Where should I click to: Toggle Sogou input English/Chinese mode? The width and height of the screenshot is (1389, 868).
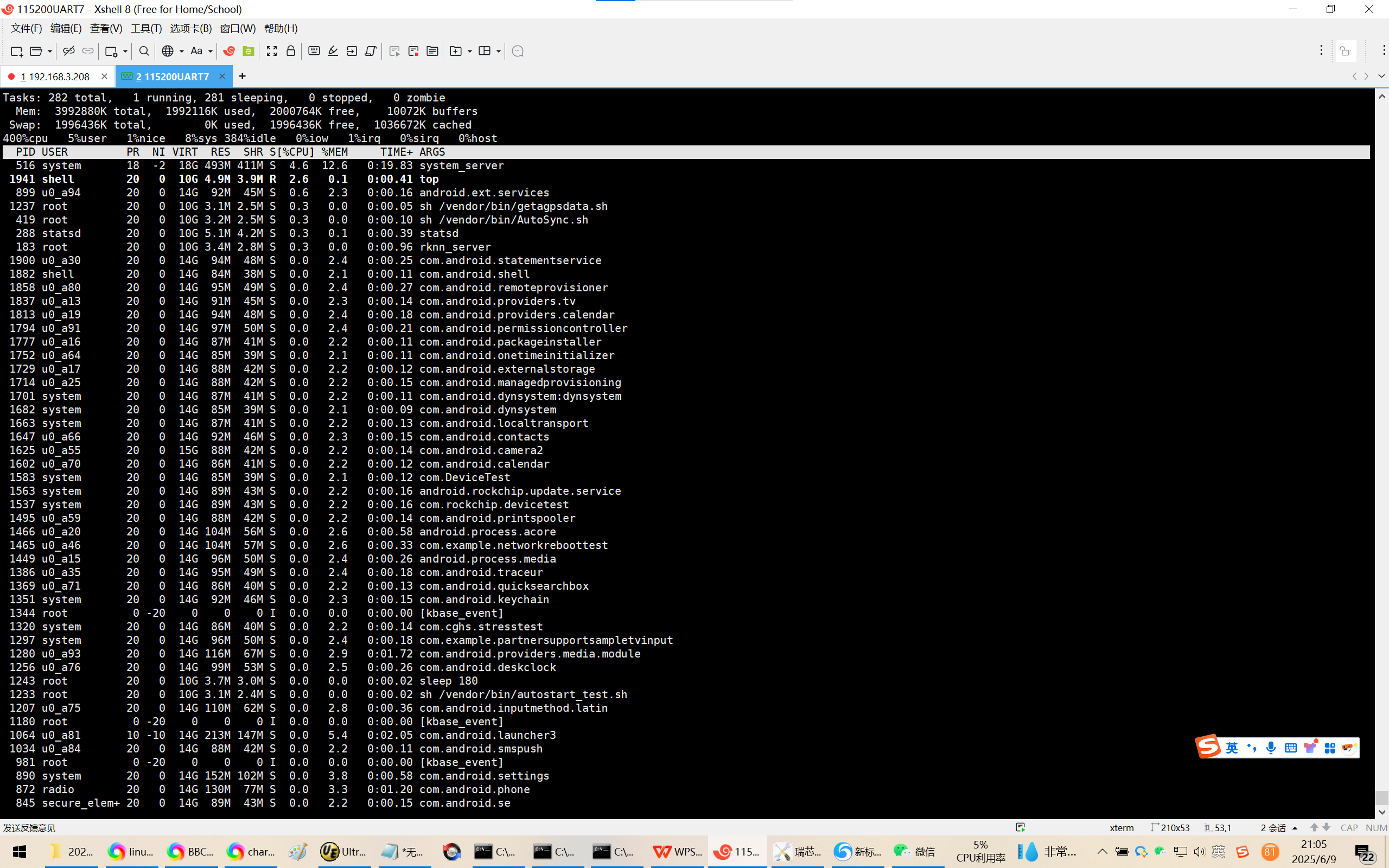tap(1232, 748)
